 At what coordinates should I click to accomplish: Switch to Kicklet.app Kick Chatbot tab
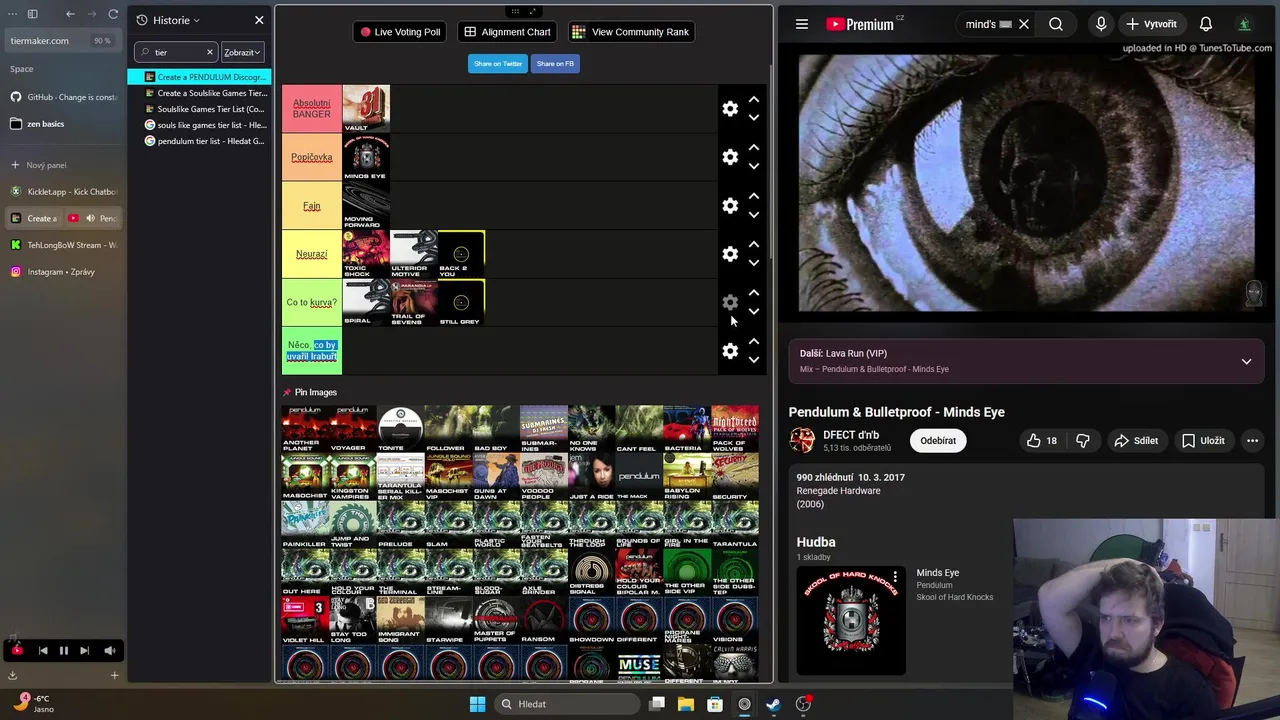tap(62, 191)
